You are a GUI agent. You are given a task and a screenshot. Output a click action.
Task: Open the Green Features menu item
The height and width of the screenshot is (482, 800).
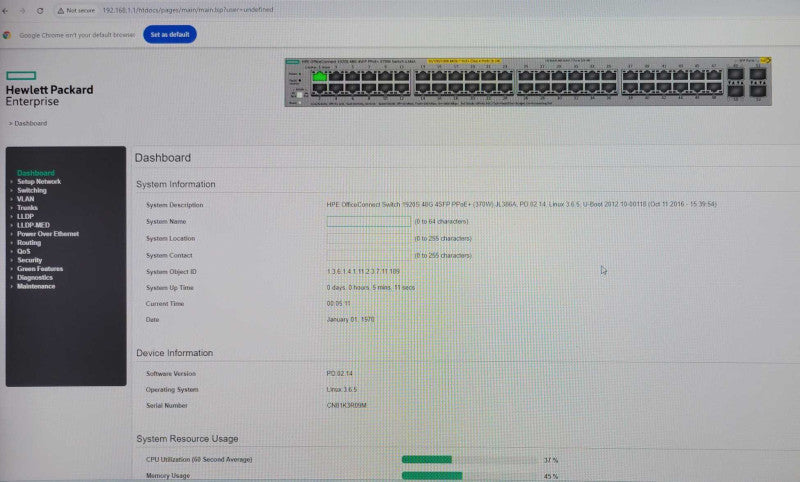40,269
